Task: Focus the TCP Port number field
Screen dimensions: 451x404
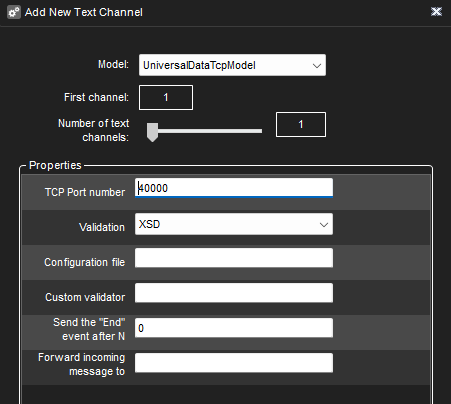Action: [x=234, y=188]
